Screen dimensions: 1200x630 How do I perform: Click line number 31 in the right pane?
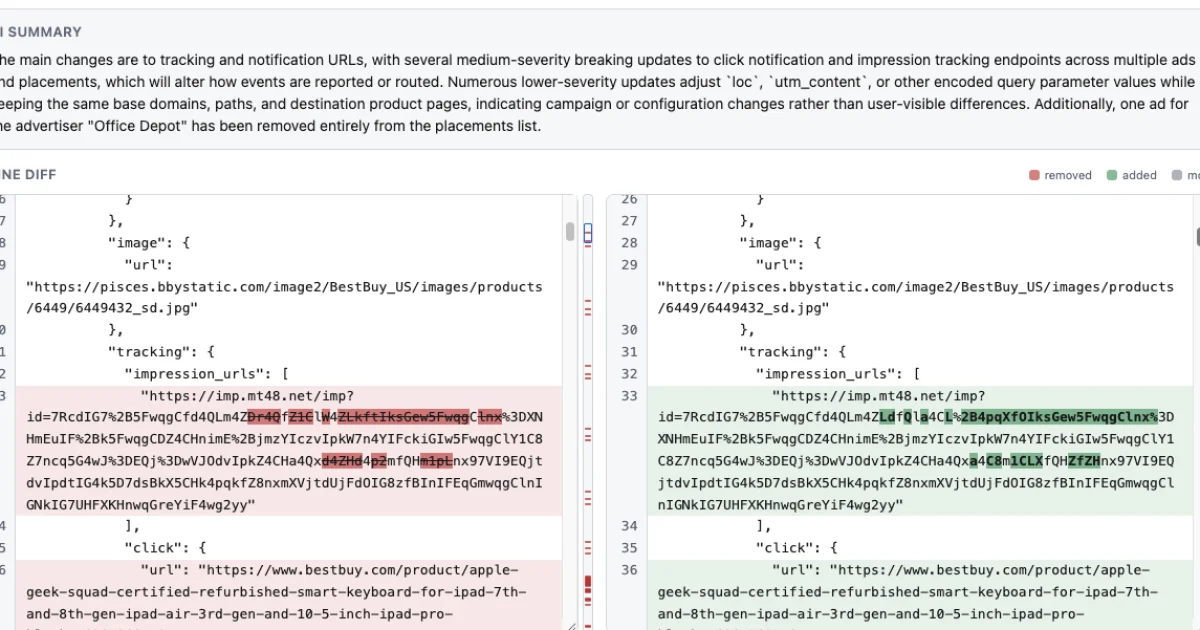pos(629,351)
